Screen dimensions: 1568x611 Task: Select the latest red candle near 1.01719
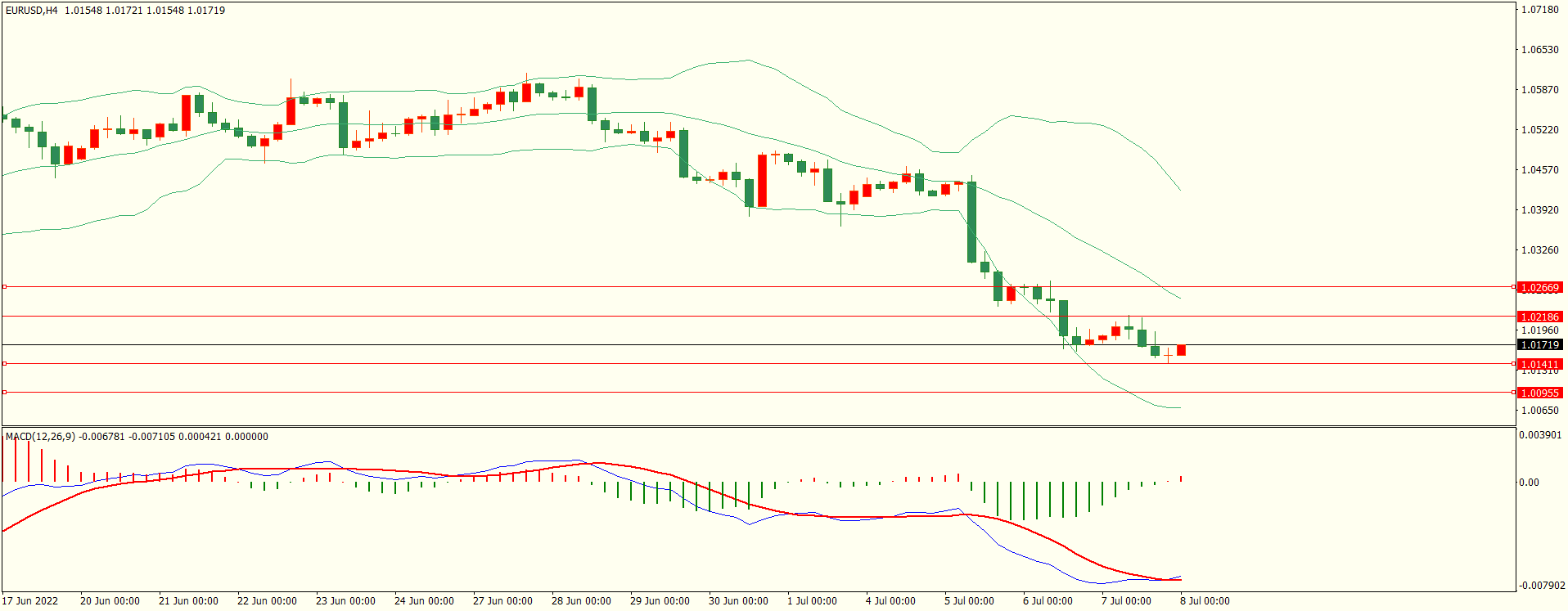tap(1181, 350)
